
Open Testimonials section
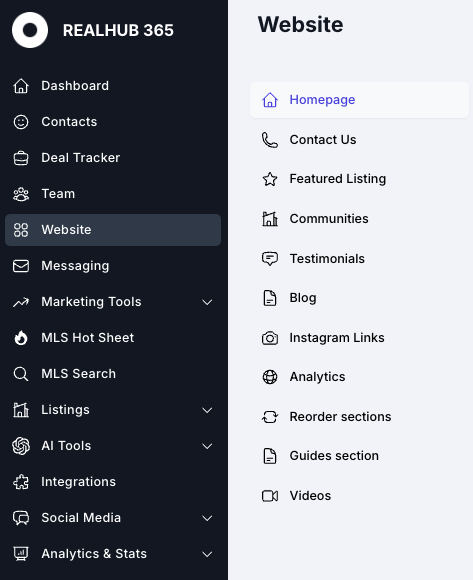(x=327, y=259)
